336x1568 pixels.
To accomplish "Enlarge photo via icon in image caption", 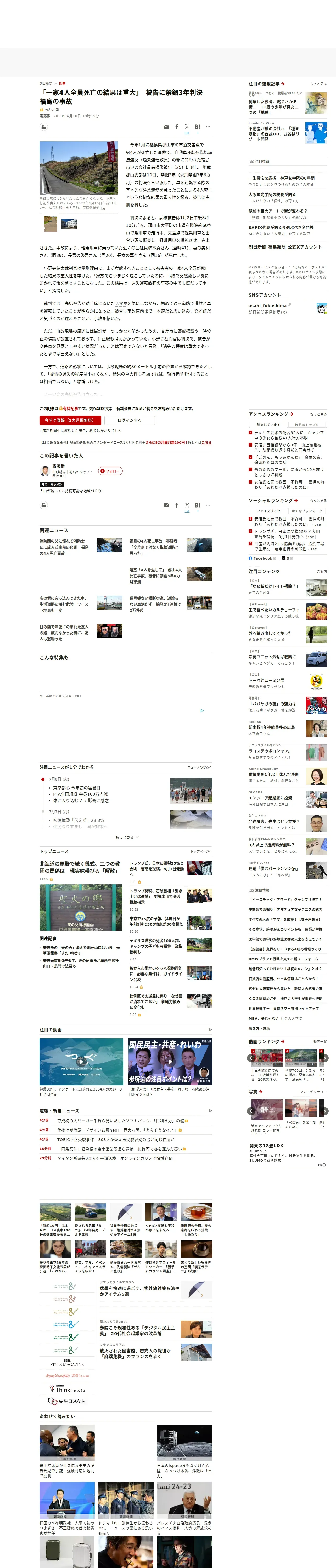I will pos(103,208).
